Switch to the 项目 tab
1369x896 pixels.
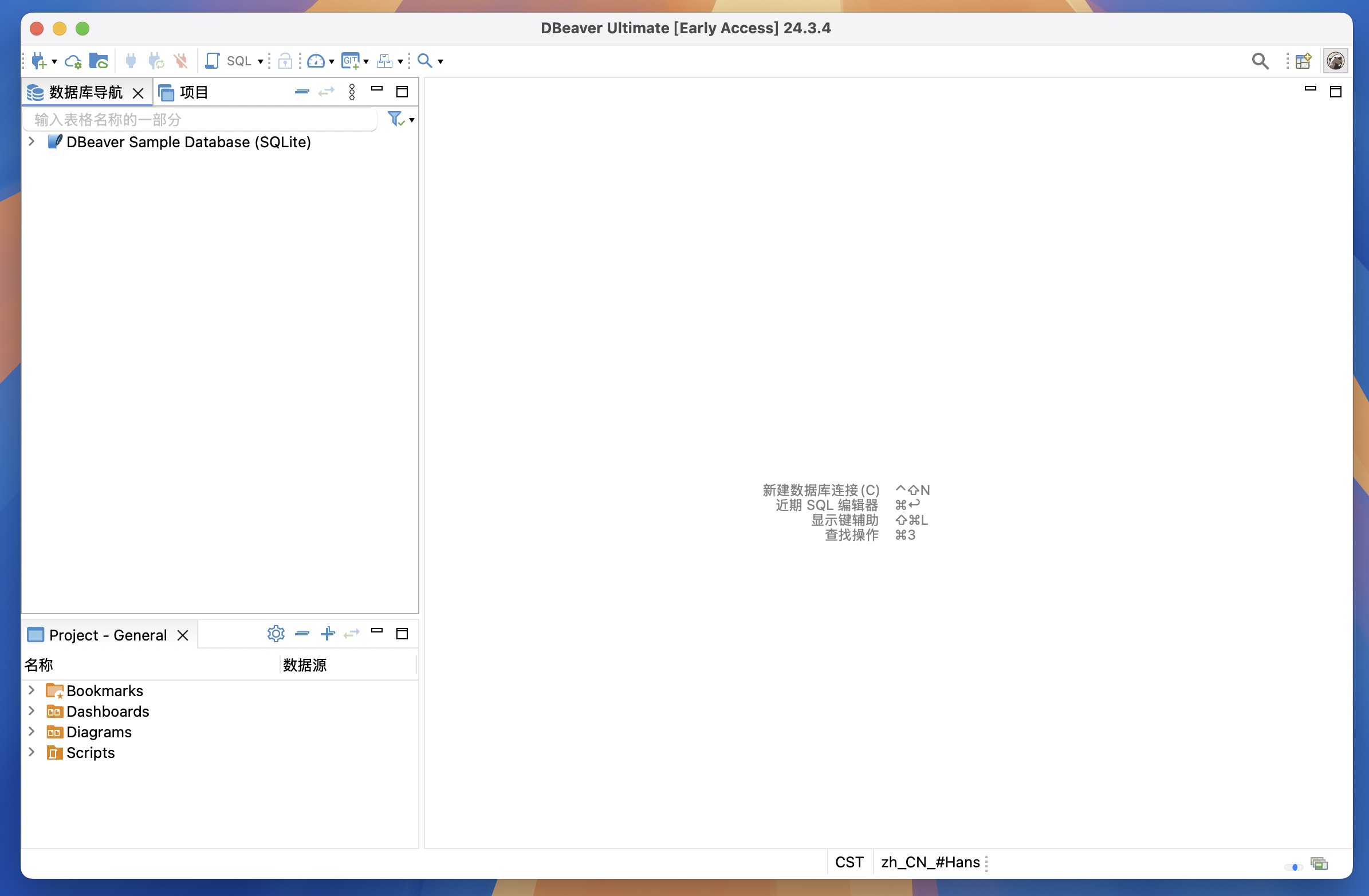pos(183,92)
